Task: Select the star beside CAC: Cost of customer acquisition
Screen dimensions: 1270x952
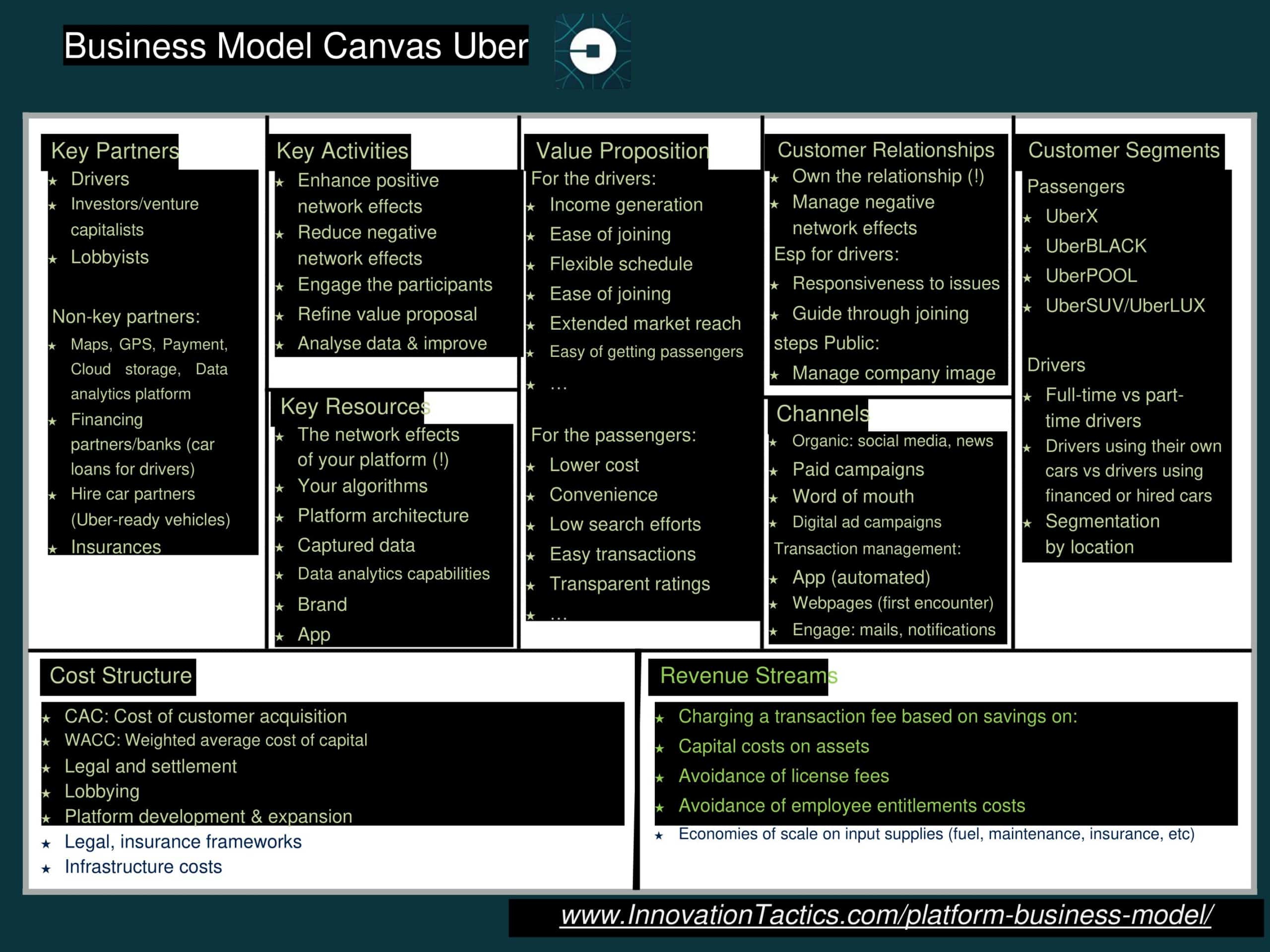Action: click(x=47, y=717)
